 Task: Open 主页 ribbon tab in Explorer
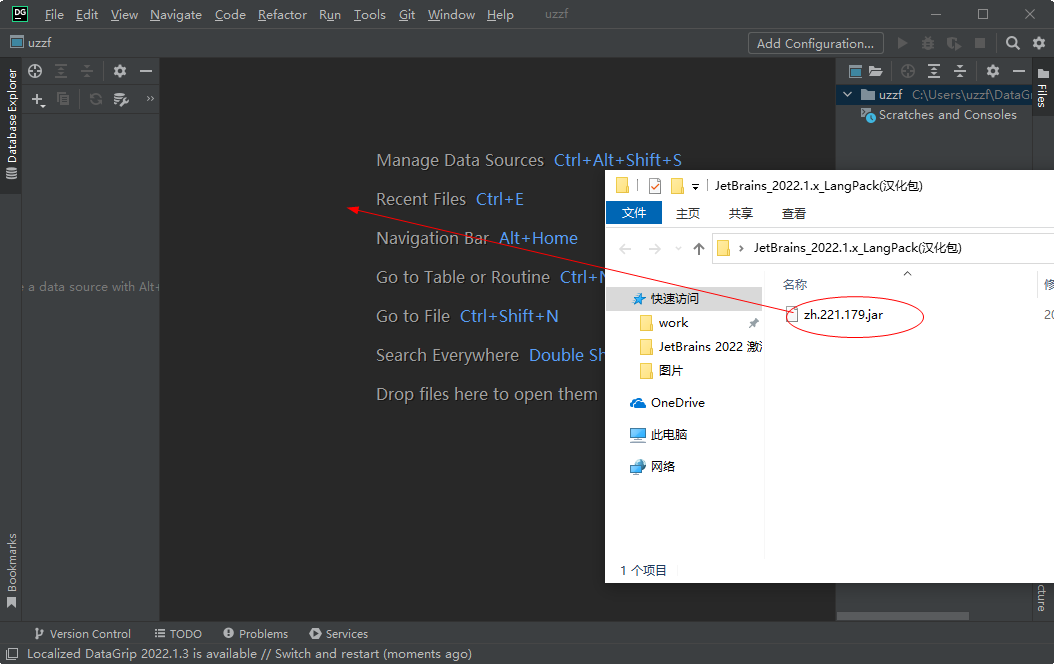click(x=688, y=214)
